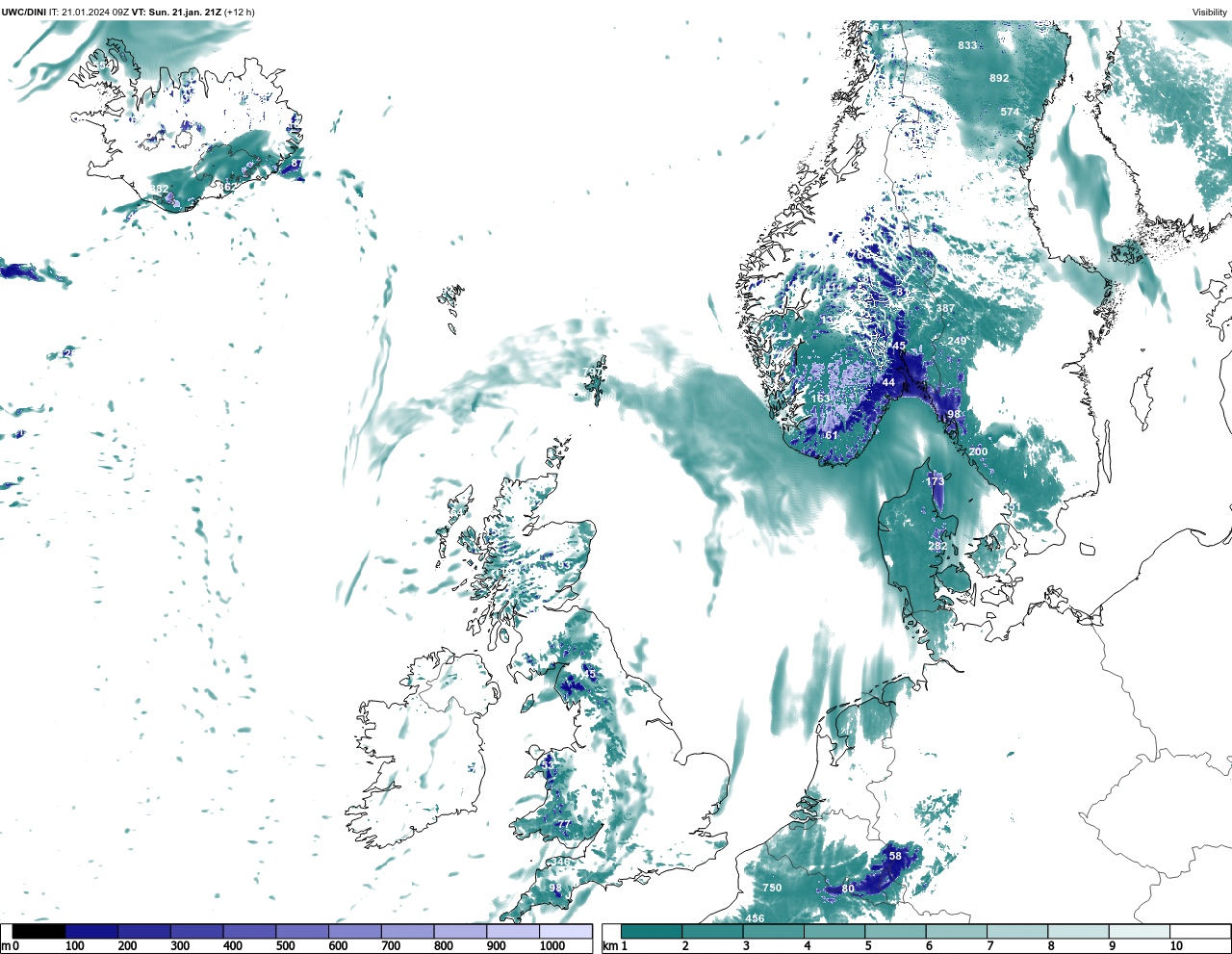1232x954 pixels.
Task: Click the 'UWC/DINI' model name text
Action: click(x=24, y=13)
